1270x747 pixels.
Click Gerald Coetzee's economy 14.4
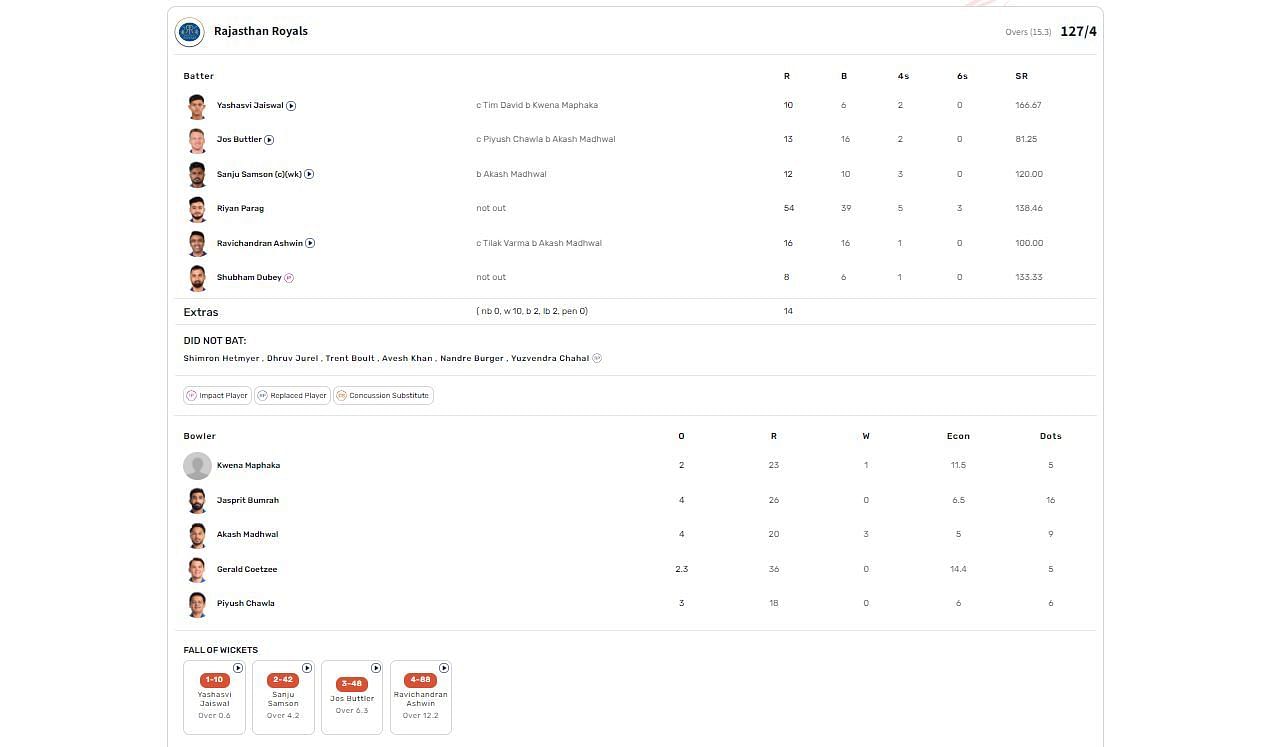pyautogui.click(x=958, y=569)
